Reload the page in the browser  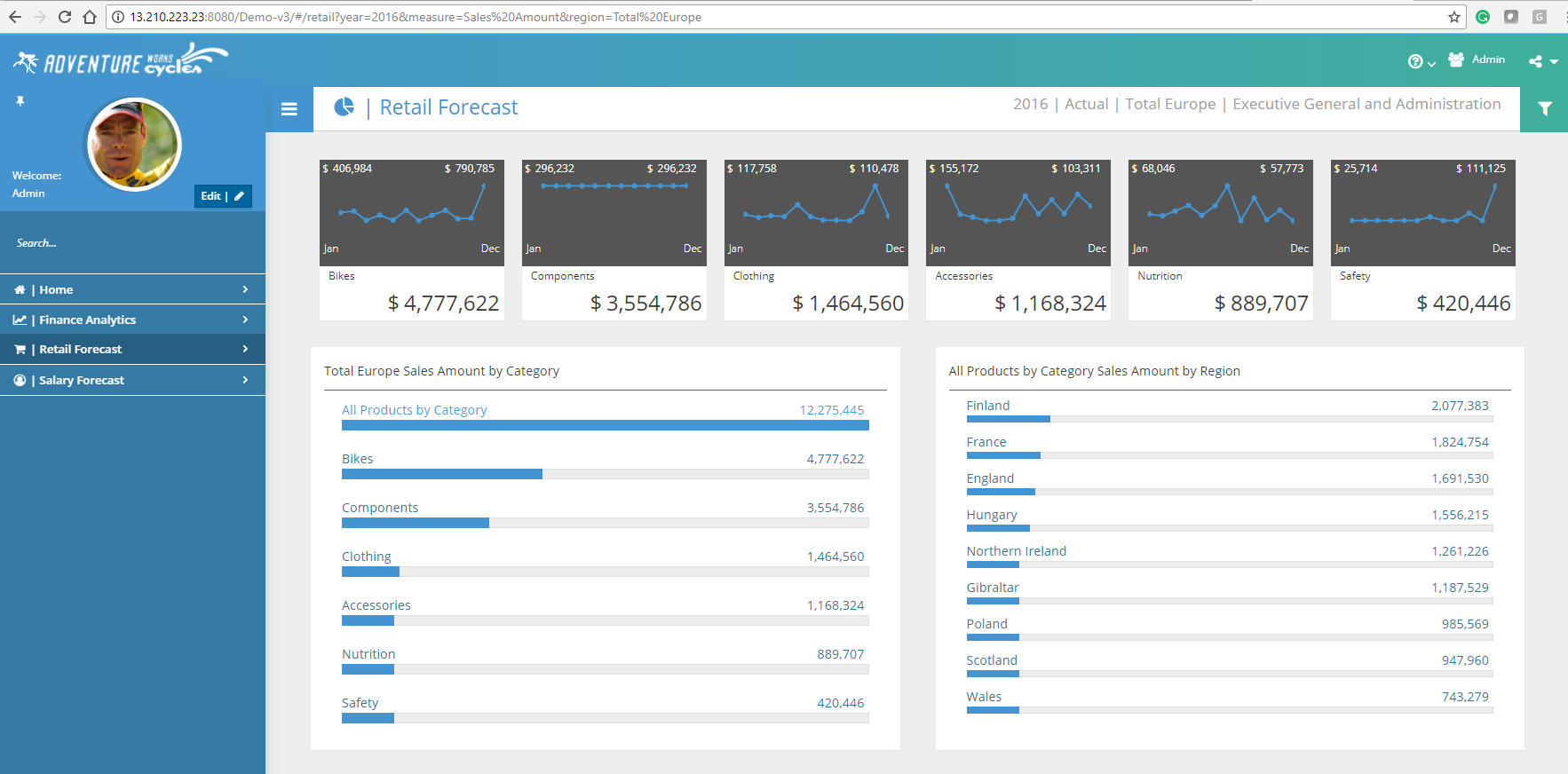[x=64, y=17]
